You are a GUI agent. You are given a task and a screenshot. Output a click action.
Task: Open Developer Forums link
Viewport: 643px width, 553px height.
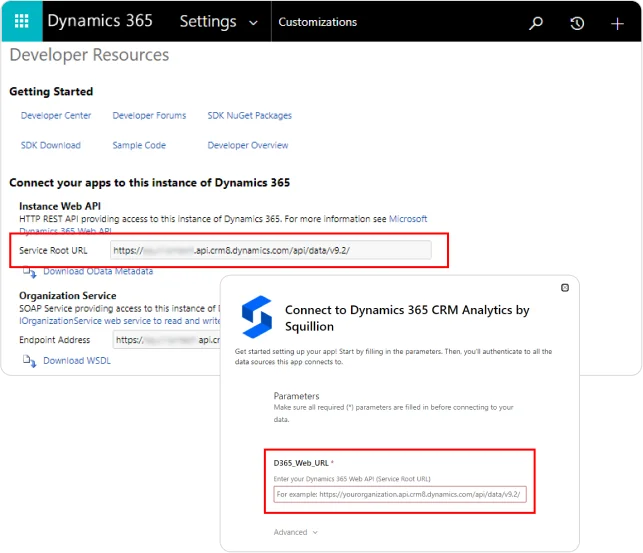pos(149,116)
